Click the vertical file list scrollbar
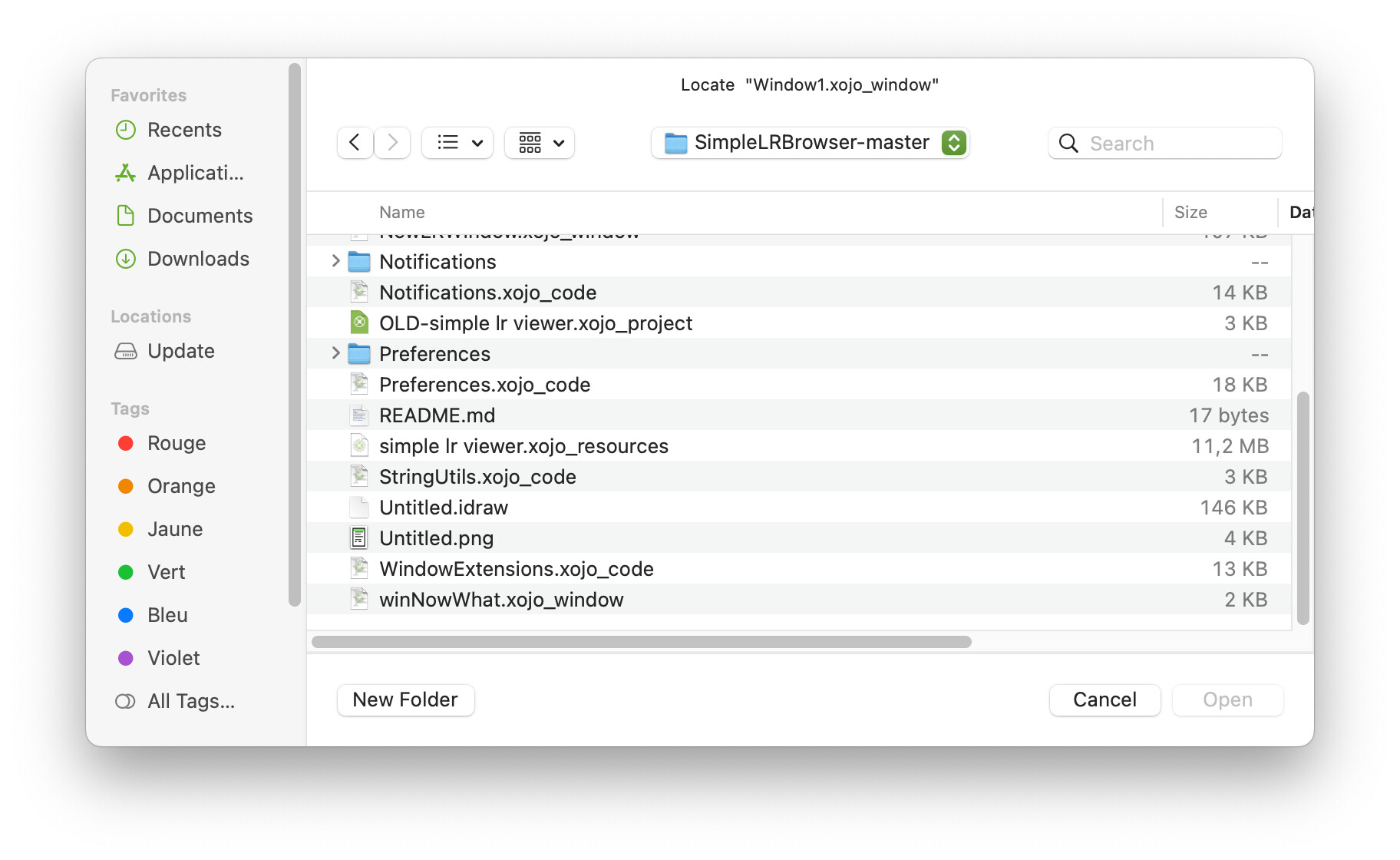The width and height of the screenshot is (1400, 860). tap(1303, 508)
